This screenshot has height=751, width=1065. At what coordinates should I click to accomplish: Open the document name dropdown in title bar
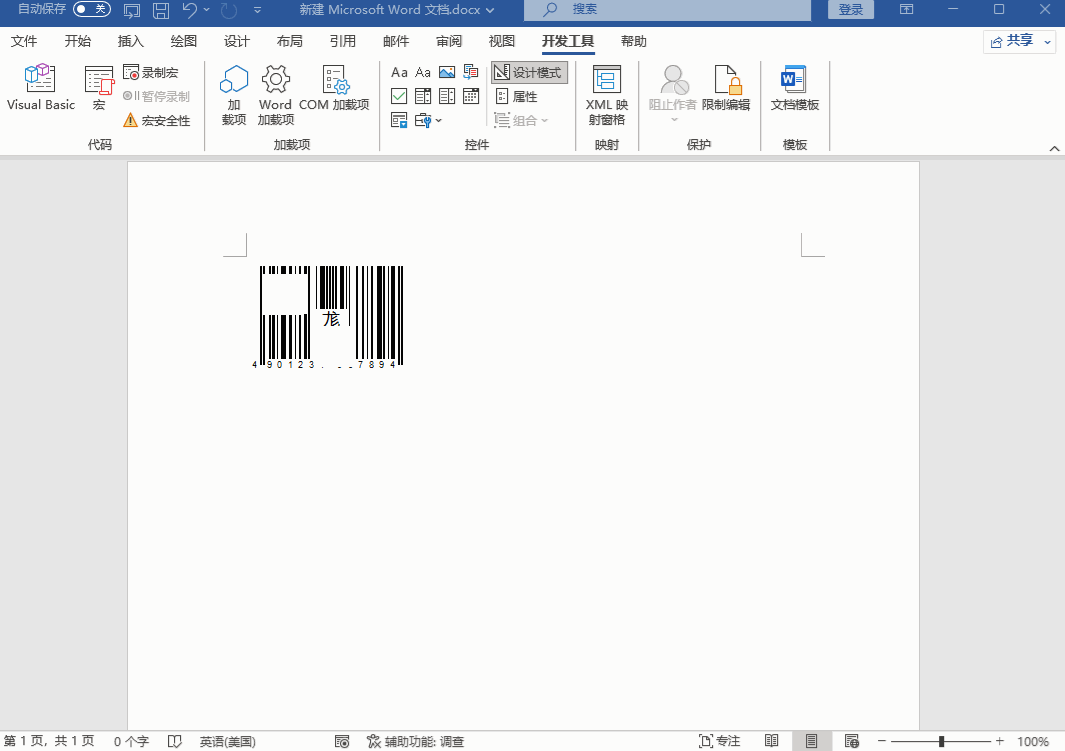tap(490, 10)
